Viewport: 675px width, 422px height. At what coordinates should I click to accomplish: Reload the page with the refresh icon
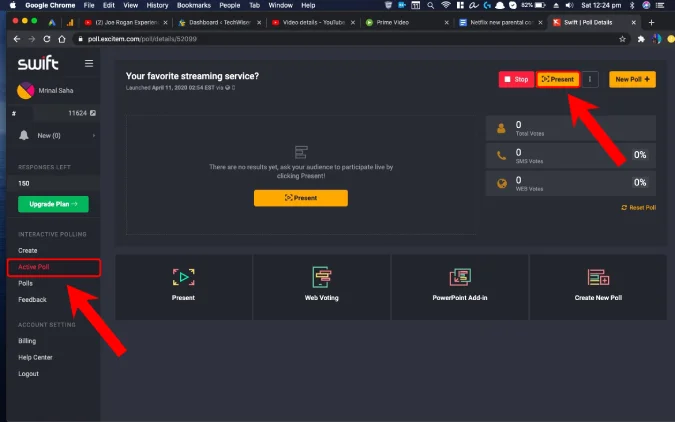(x=46, y=39)
